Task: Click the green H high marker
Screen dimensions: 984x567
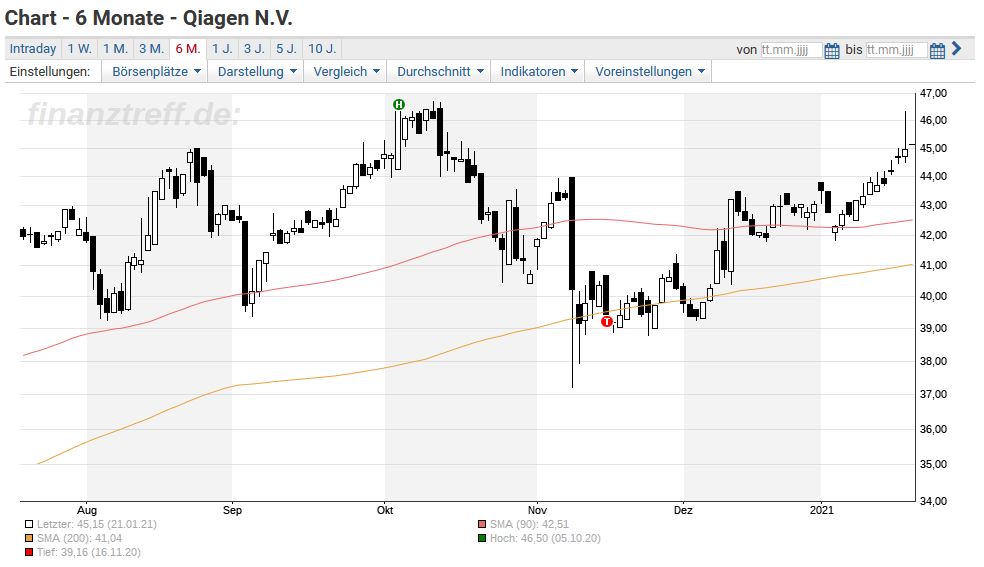Action: tap(398, 104)
